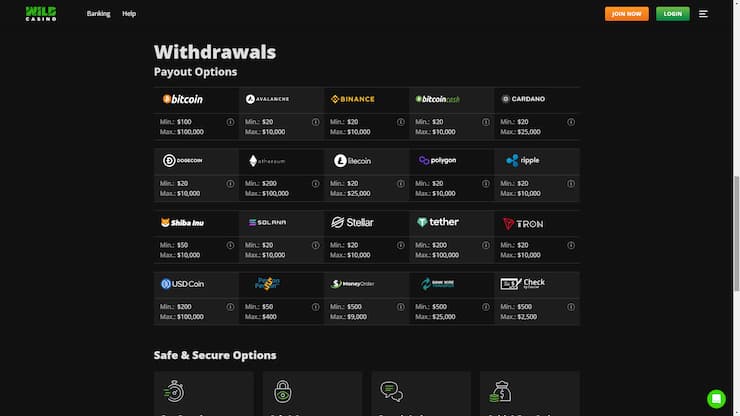The width and height of the screenshot is (740, 416).
Task: Show info for Check limits
Action: pos(571,307)
